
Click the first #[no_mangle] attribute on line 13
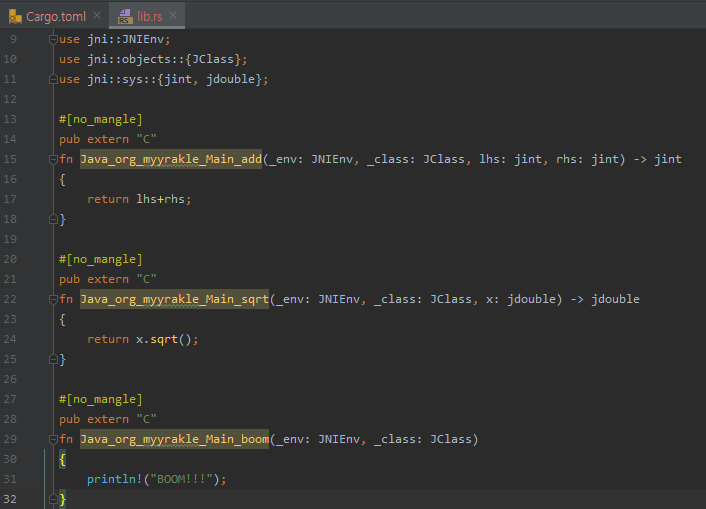[101, 119]
